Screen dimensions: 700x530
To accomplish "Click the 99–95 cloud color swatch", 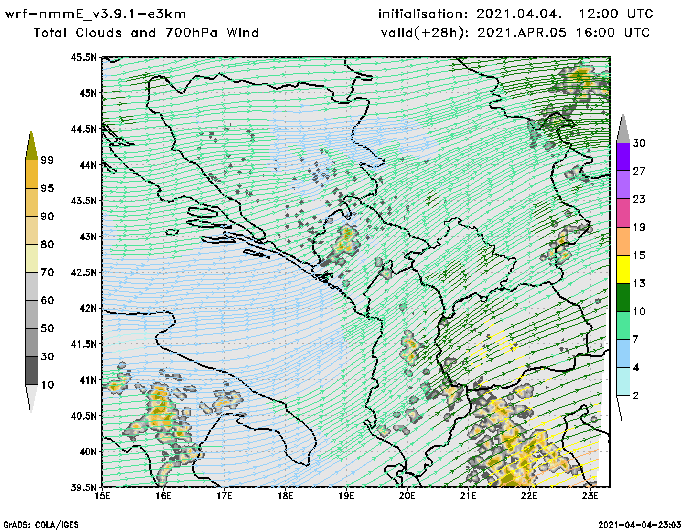I will click(32, 174).
